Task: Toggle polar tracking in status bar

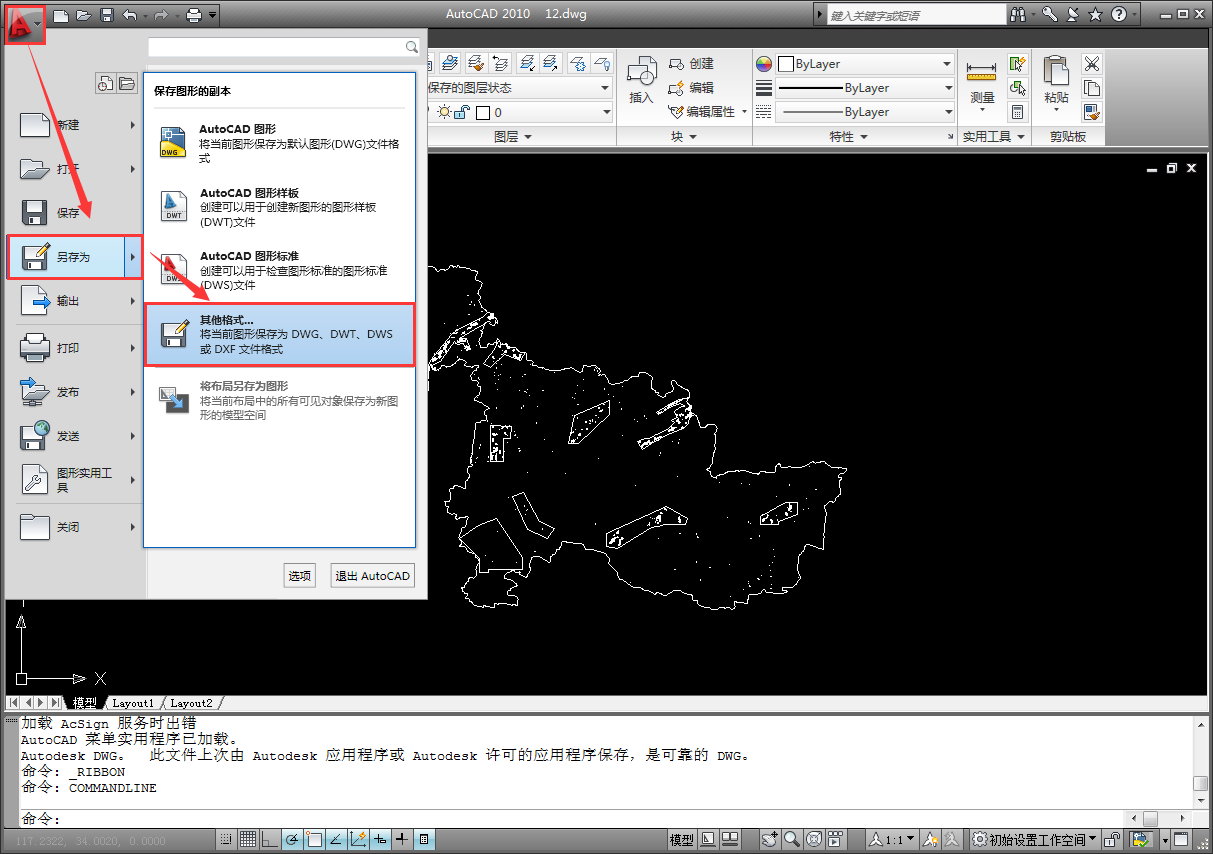Action: [x=292, y=839]
